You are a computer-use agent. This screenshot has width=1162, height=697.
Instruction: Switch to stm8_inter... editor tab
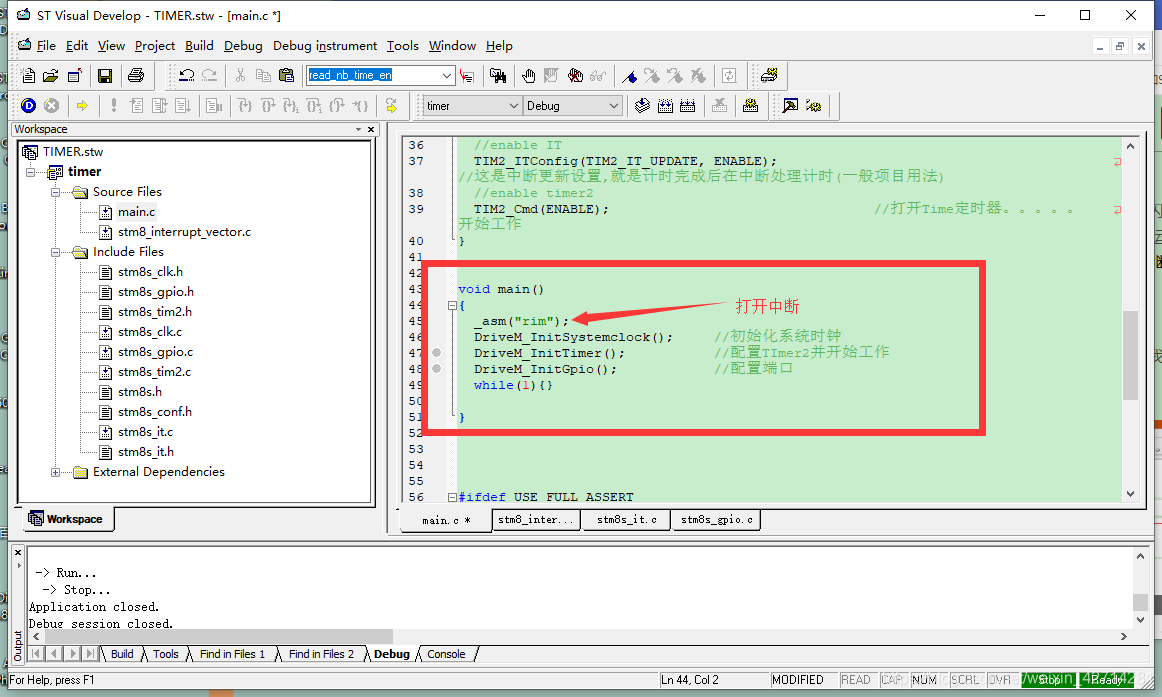[x=537, y=520]
